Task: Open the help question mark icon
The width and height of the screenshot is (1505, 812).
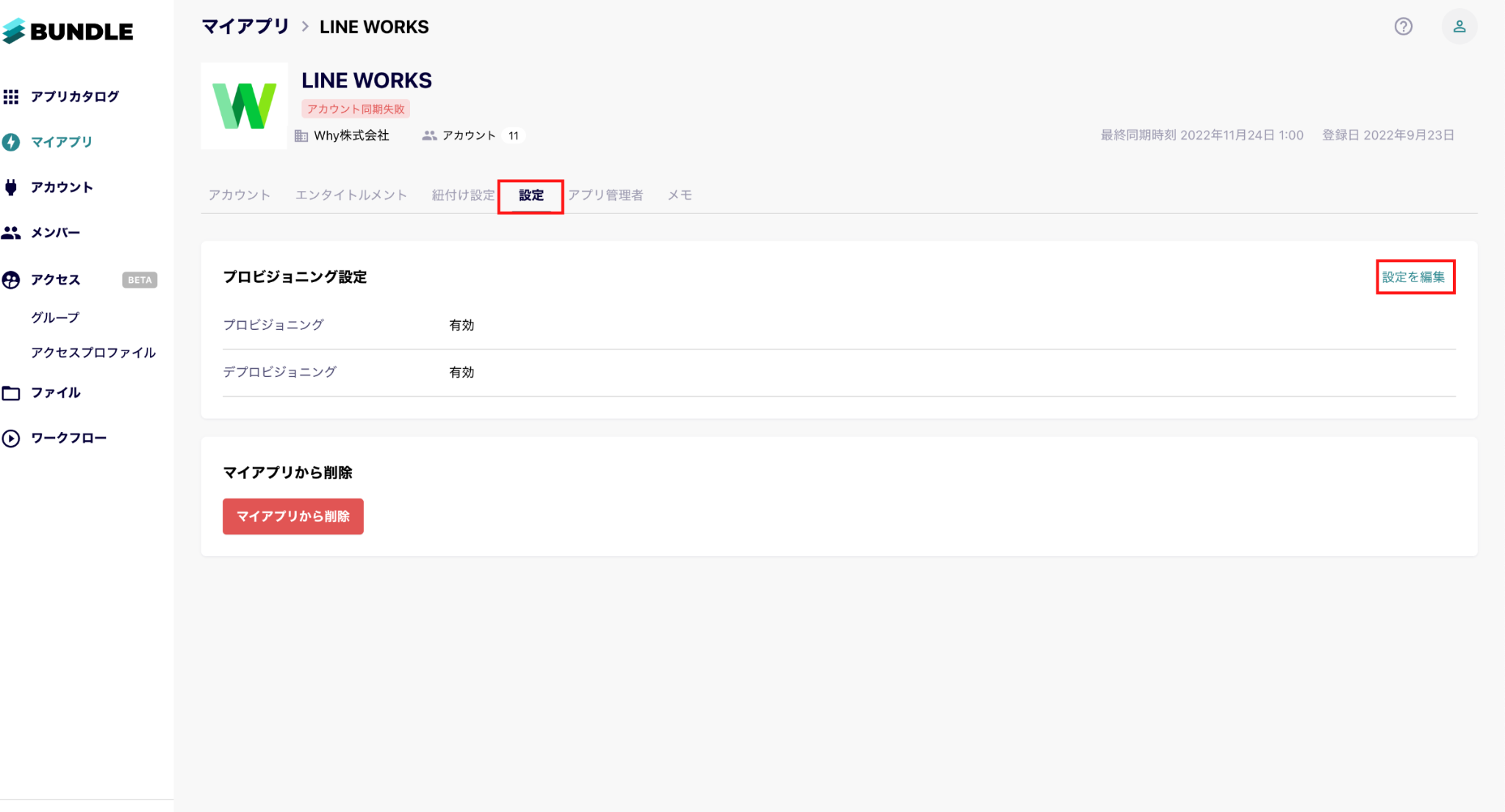Action: [1404, 26]
